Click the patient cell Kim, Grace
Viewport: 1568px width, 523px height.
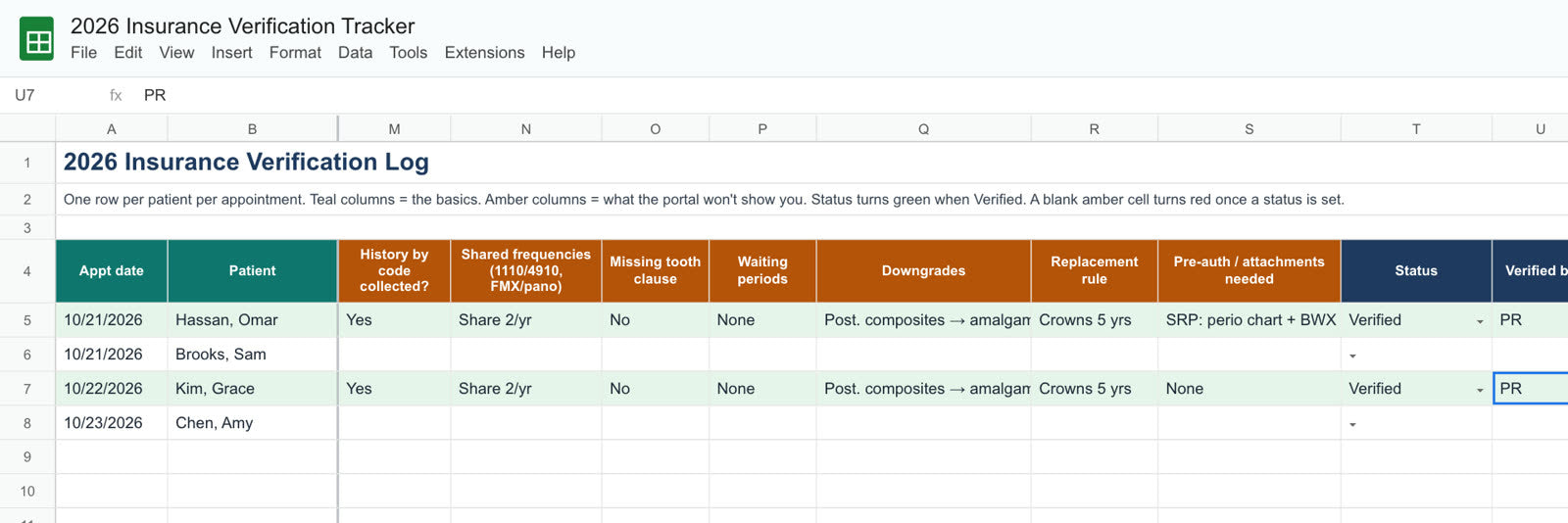pos(252,389)
